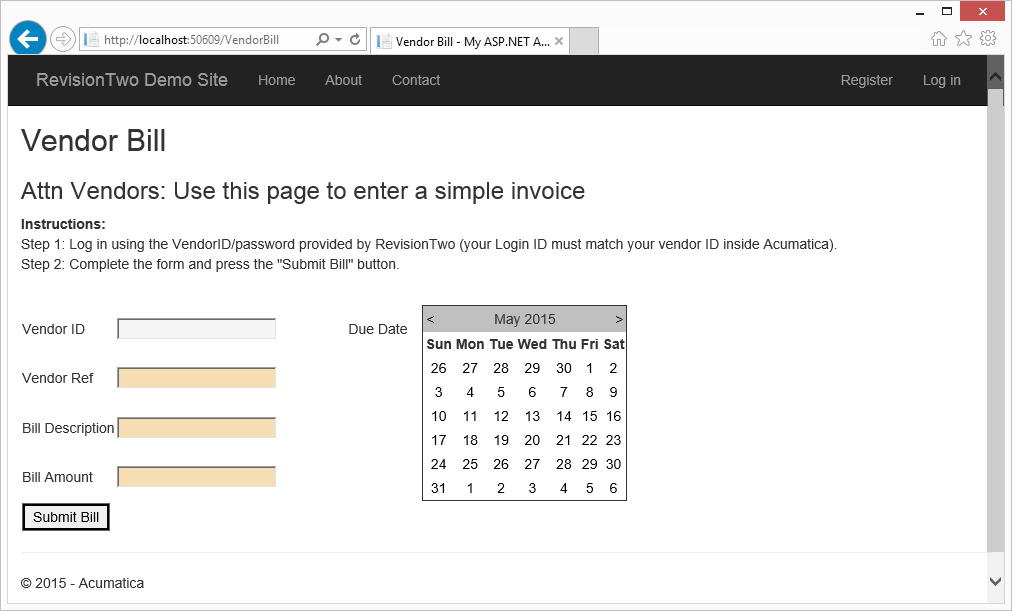Click the Register link
The height and width of the screenshot is (611, 1012).
click(x=866, y=80)
